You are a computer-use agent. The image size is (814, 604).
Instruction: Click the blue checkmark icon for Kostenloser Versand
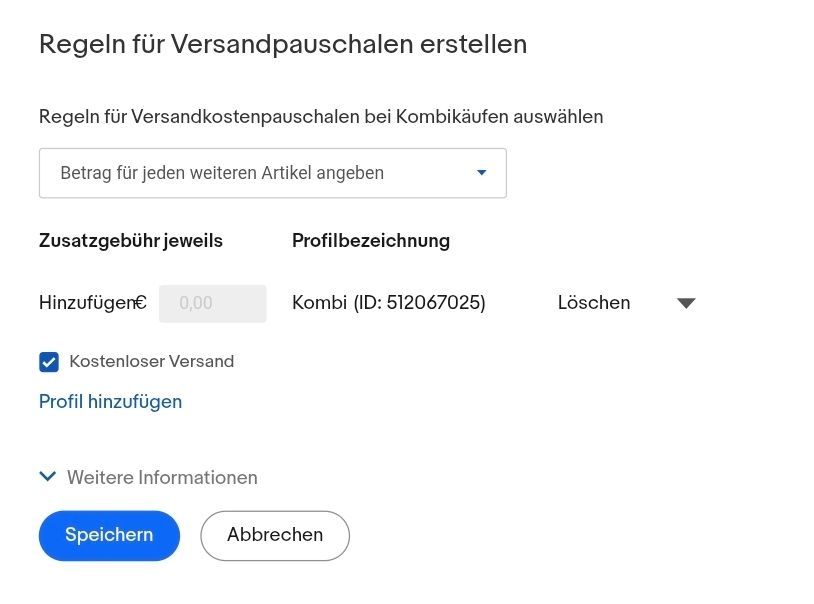[x=48, y=361]
